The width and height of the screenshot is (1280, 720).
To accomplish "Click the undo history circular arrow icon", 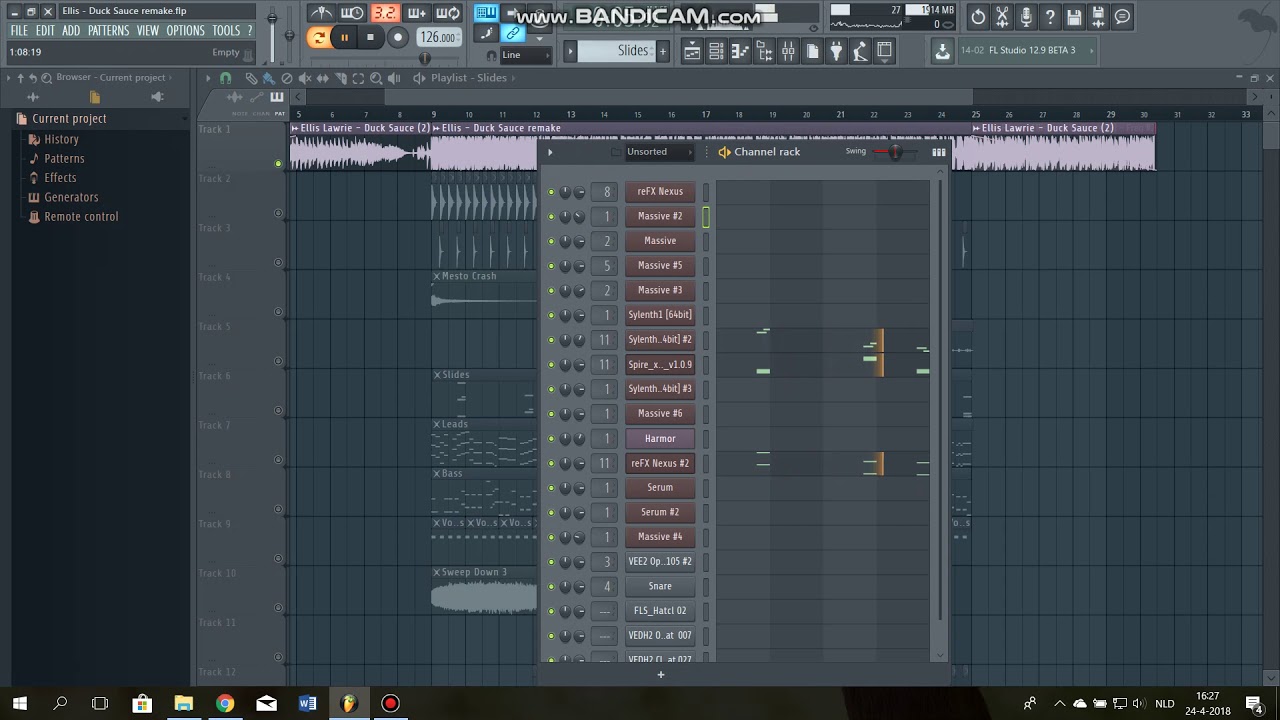I will [978, 17].
